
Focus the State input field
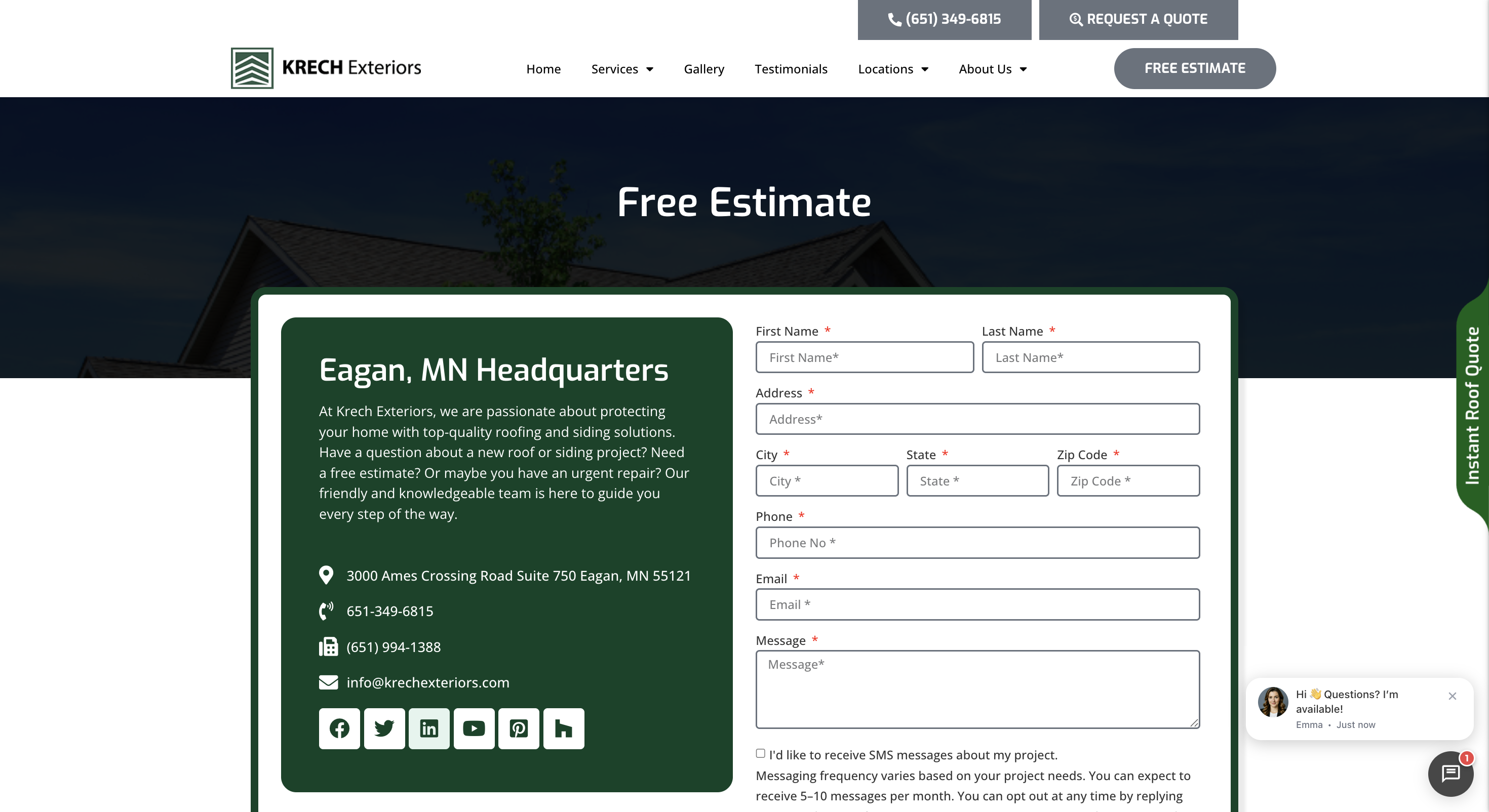(x=977, y=481)
